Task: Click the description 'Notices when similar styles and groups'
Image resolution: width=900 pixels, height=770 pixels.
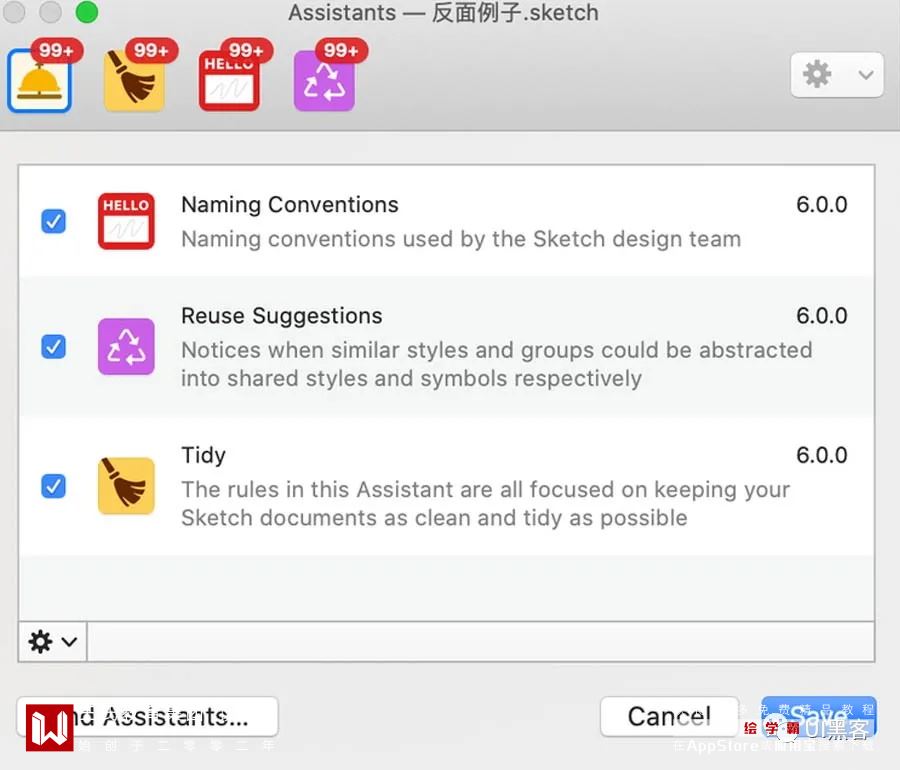Action: click(496, 364)
